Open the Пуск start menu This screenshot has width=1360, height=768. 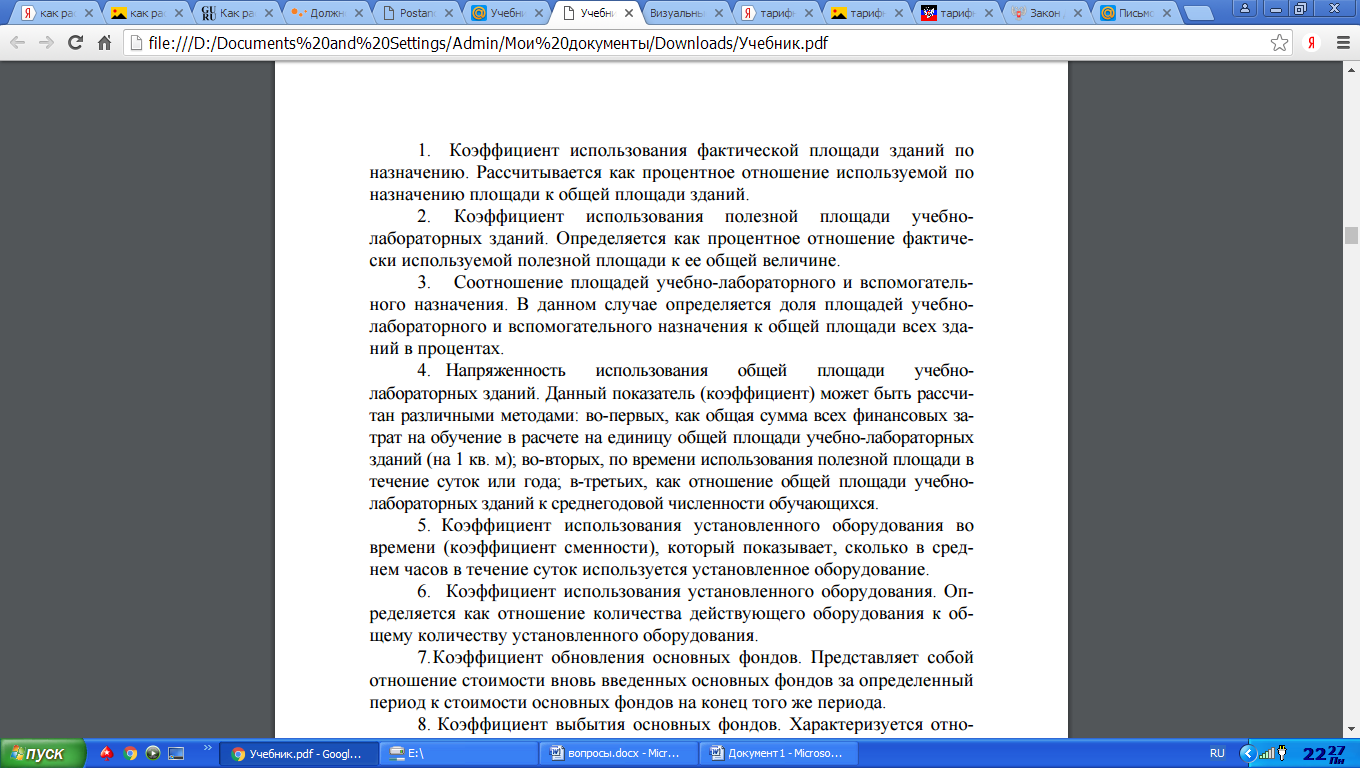pos(41,753)
